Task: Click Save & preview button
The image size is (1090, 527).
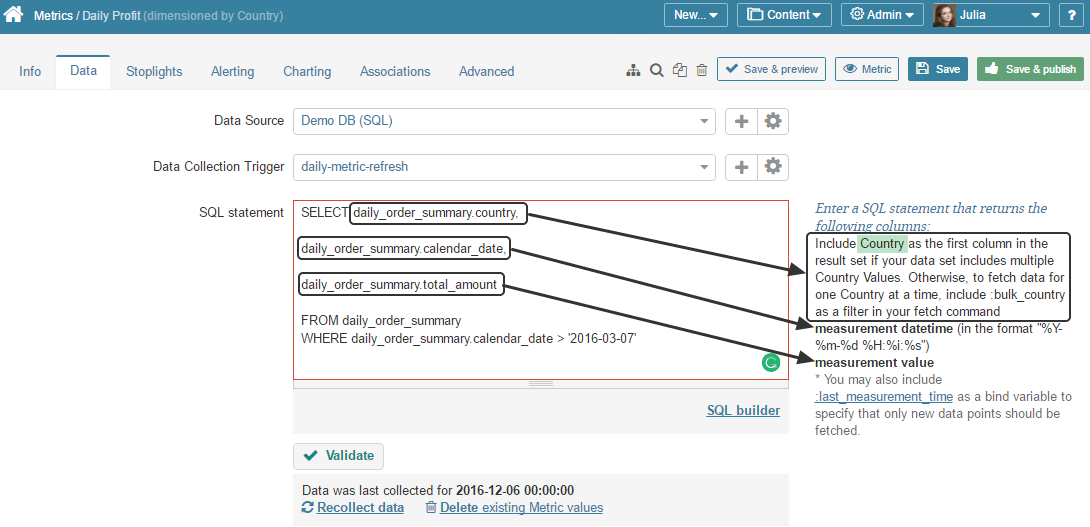Action: pos(772,70)
